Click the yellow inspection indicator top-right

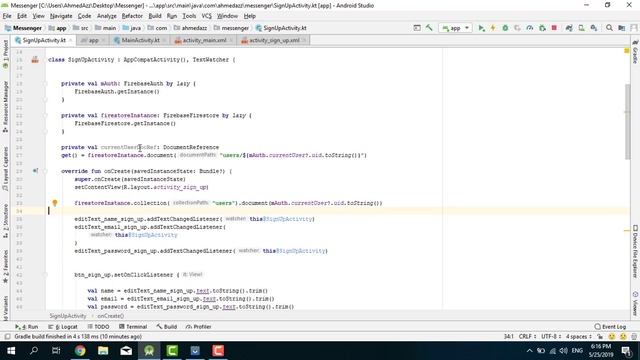pyautogui.click(x=627, y=51)
